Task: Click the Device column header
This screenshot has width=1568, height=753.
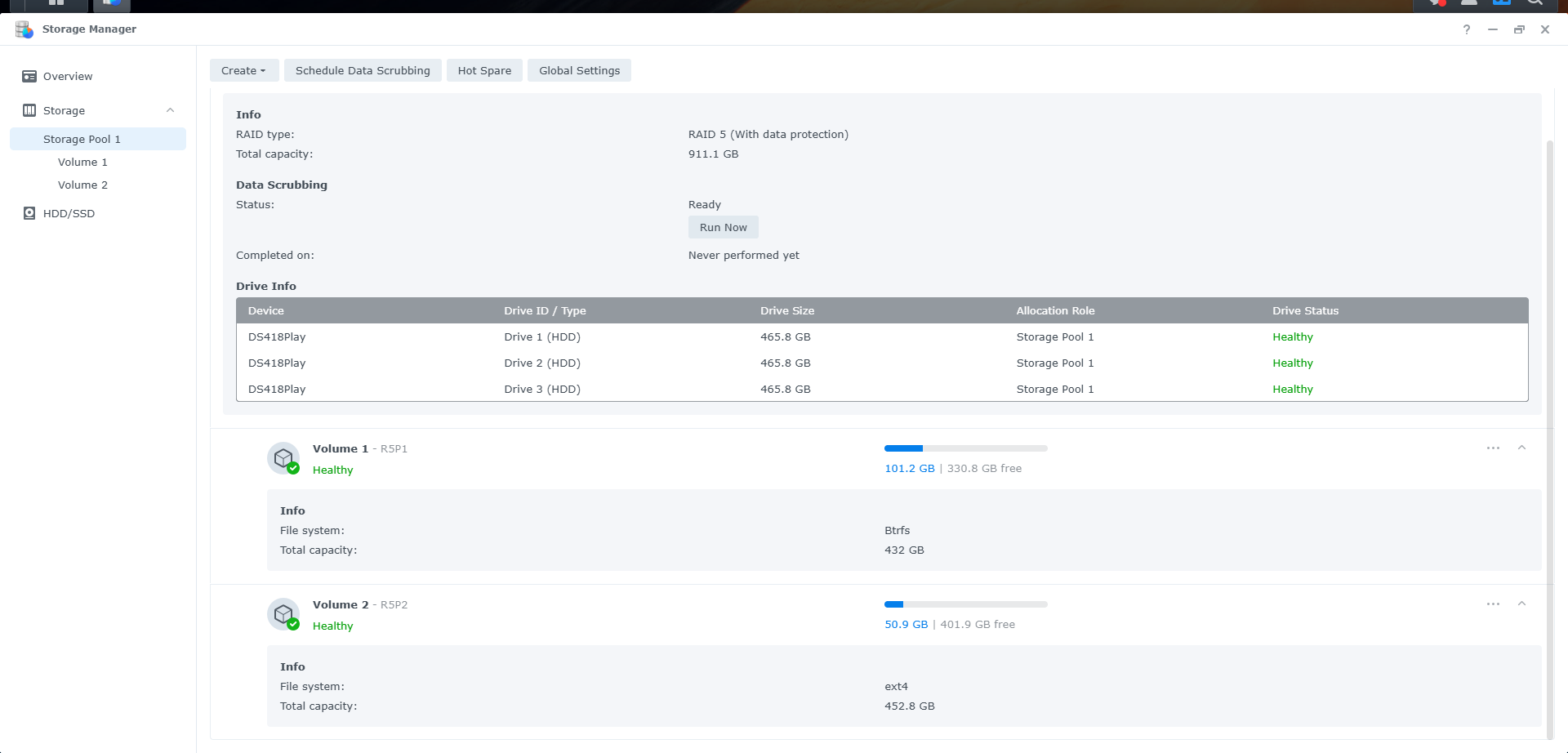Action: (266, 310)
